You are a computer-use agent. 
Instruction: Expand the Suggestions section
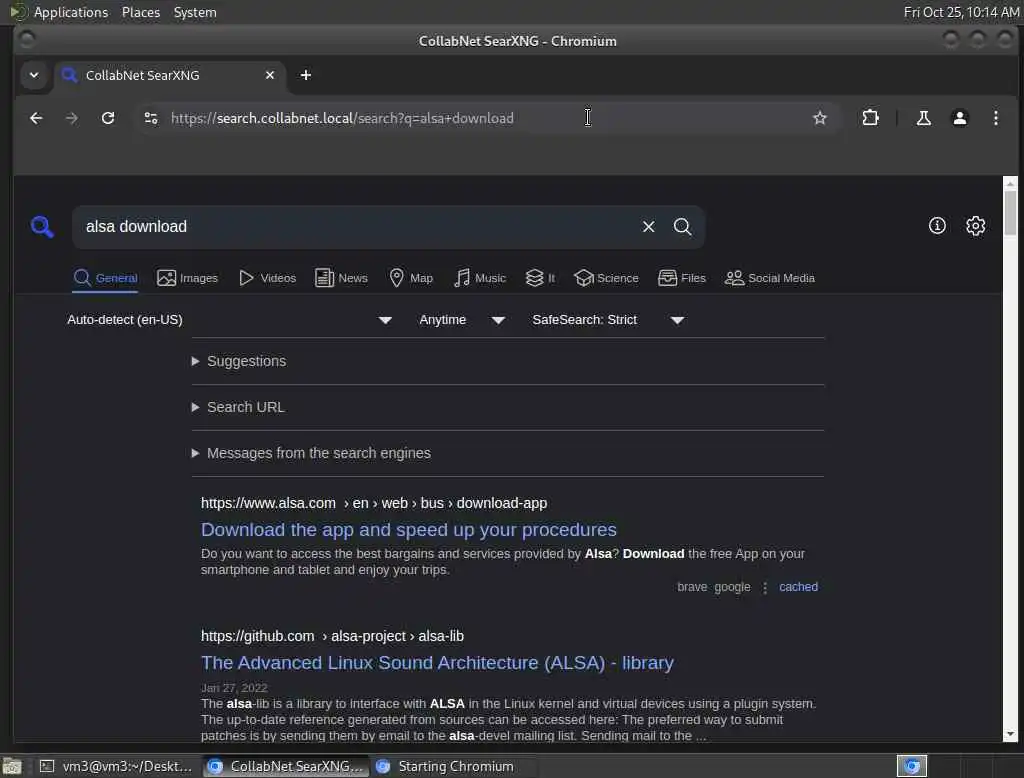pos(239,361)
